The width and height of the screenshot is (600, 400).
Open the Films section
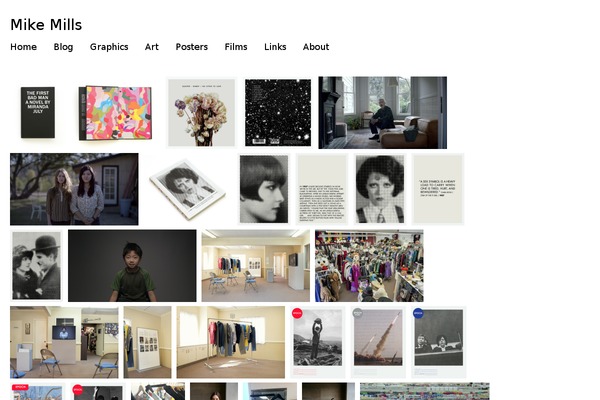point(236,47)
